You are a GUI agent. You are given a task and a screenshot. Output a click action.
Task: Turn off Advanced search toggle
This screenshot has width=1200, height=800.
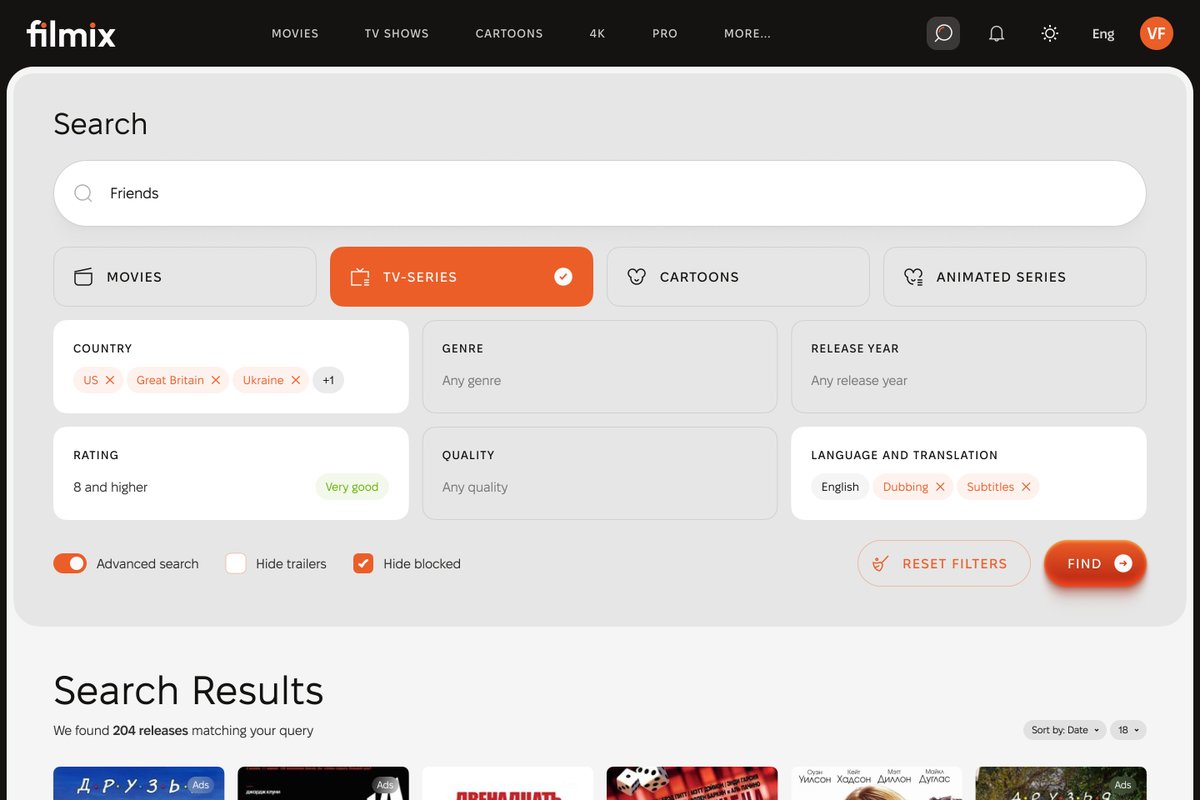pos(70,564)
